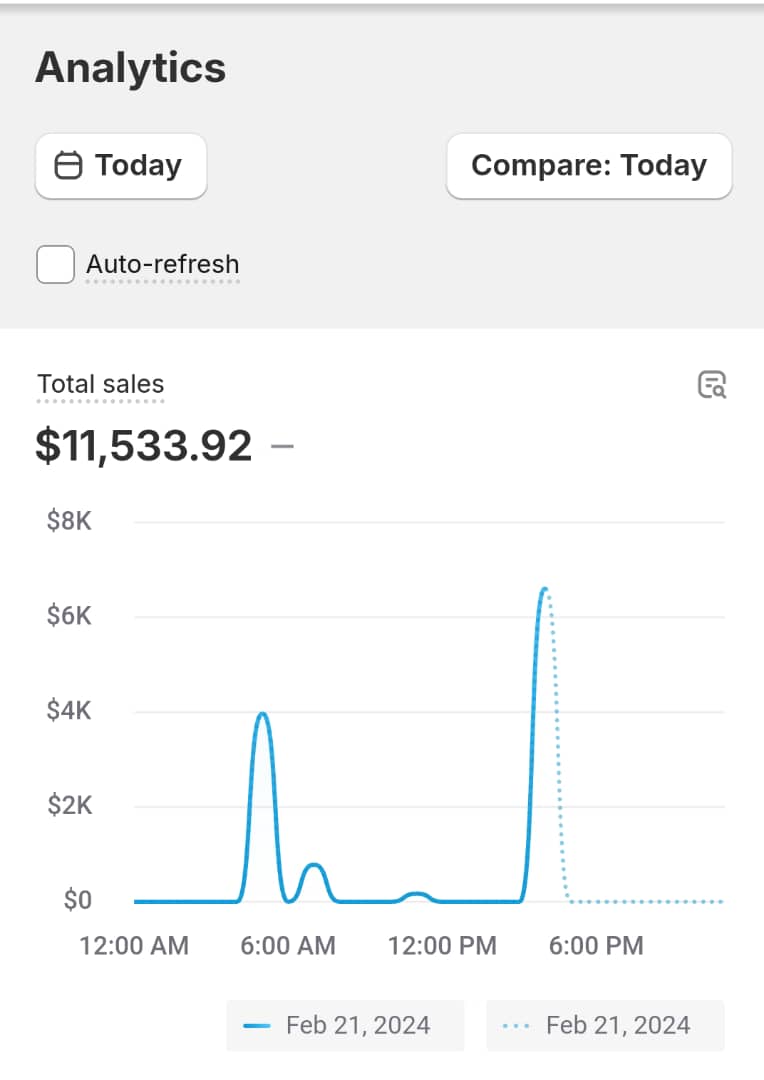Click the Analytics page heading
This screenshot has height=1080, width=764.
click(x=130, y=68)
